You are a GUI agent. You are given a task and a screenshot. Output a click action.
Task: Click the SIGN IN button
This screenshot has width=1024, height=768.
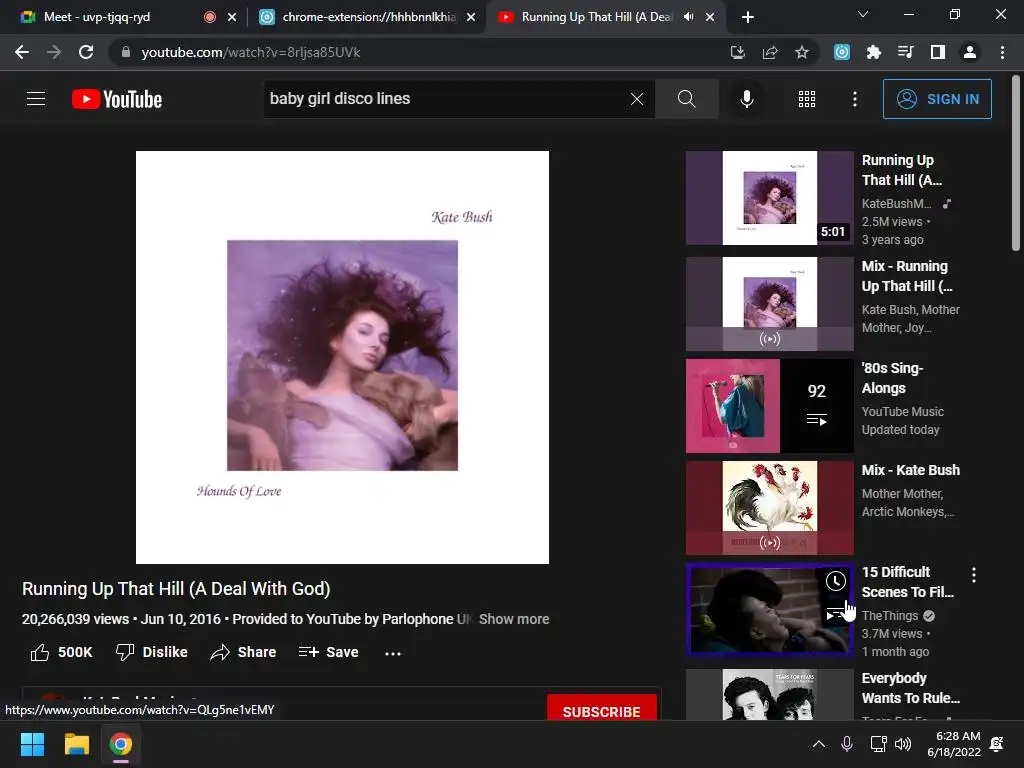point(937,99)
